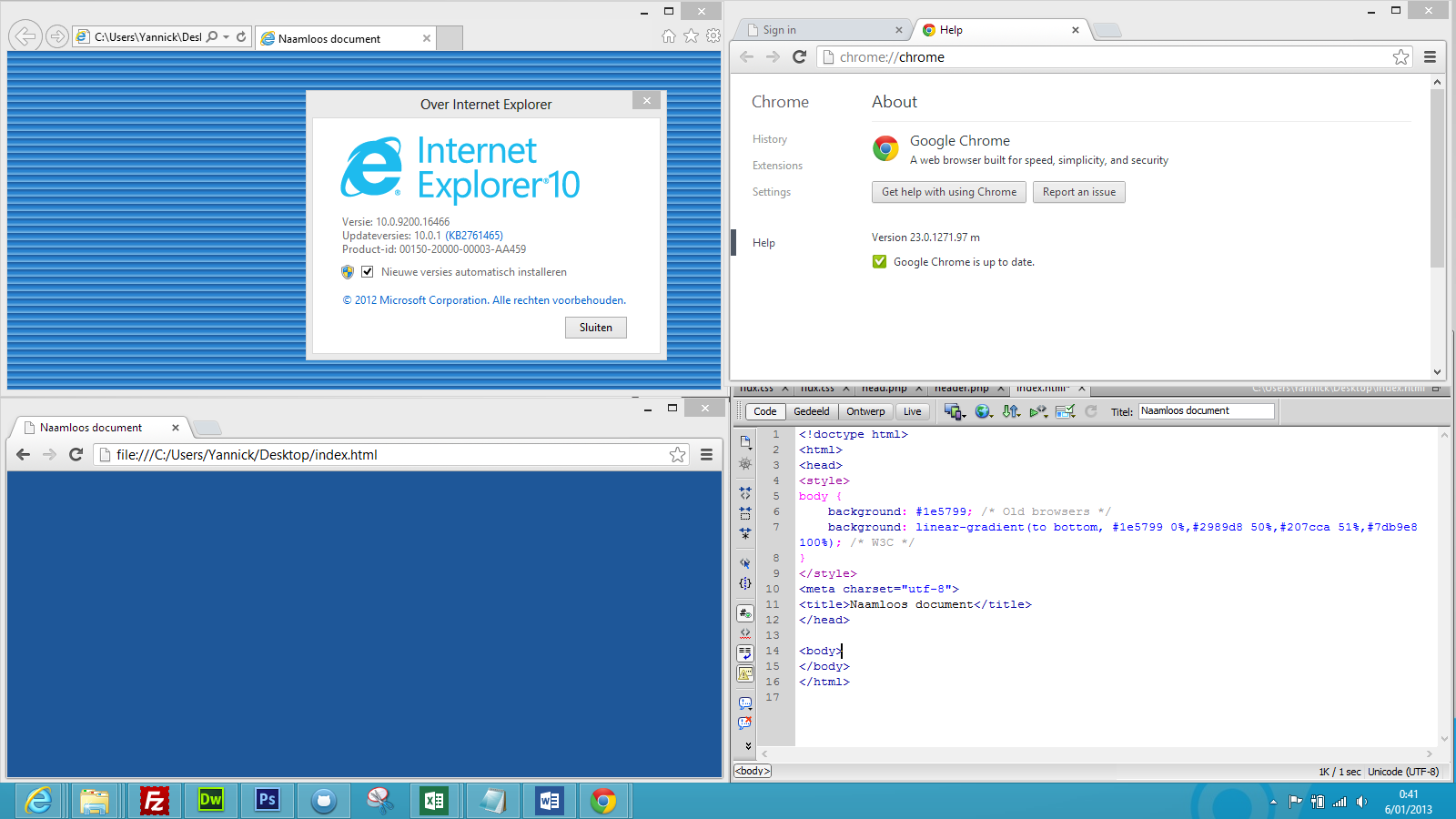This screenshot has width=1456, height=819.
Task: Expand IE address bar dropdown arrow
Action: pyautogui.click(x=226, y=37)
